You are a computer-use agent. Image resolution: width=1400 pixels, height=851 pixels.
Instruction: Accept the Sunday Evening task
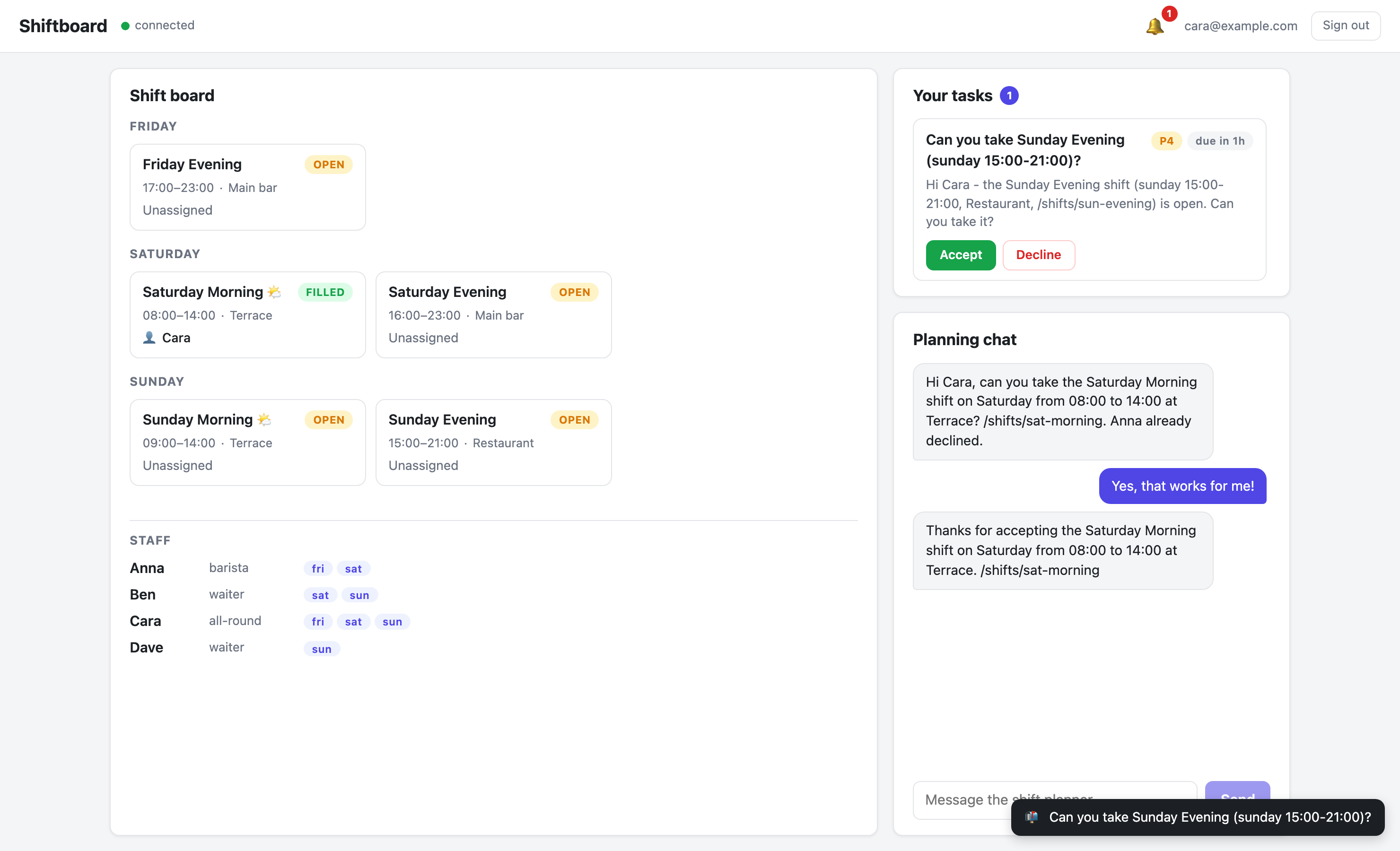(x=960, y=255)
